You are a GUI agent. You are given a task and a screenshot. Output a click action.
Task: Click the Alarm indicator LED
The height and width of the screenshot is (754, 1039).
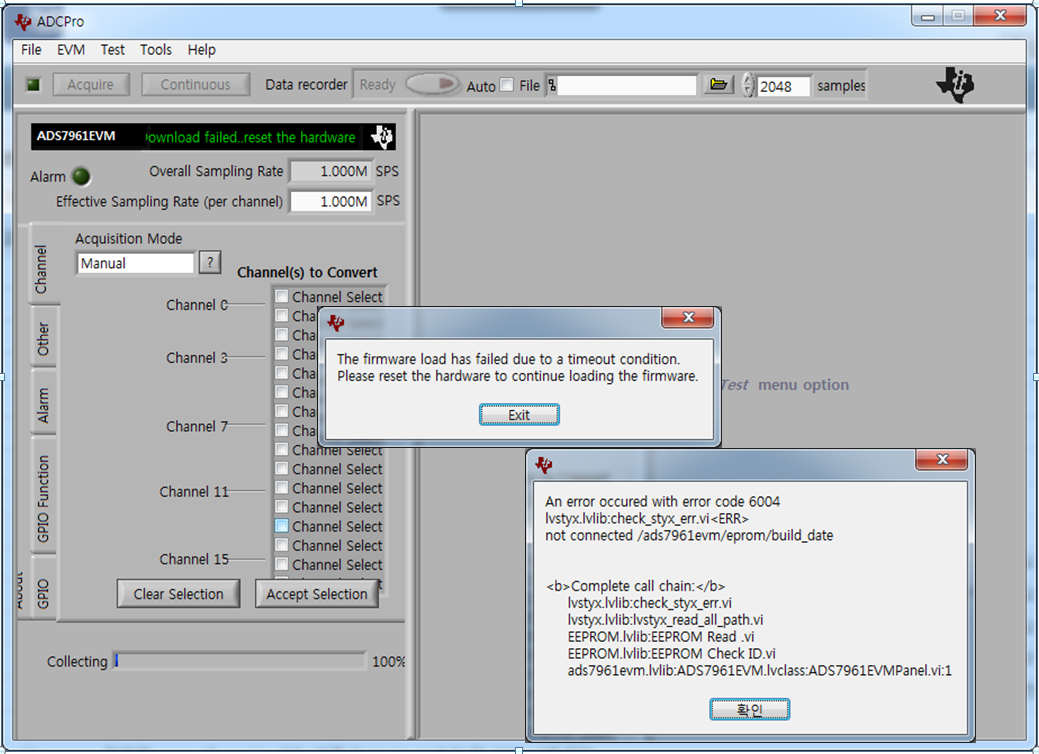tap(81, 176)
